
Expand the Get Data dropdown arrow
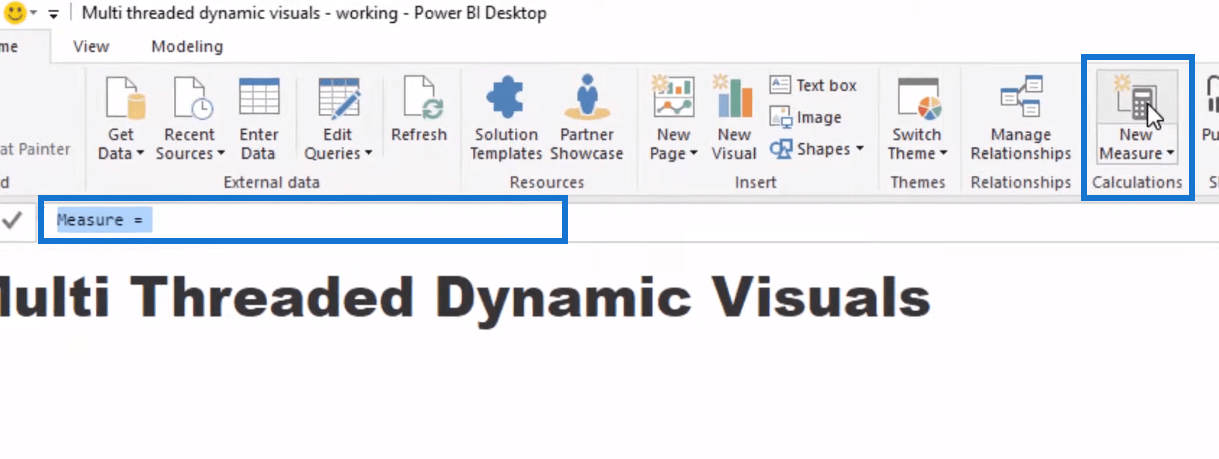140,154
